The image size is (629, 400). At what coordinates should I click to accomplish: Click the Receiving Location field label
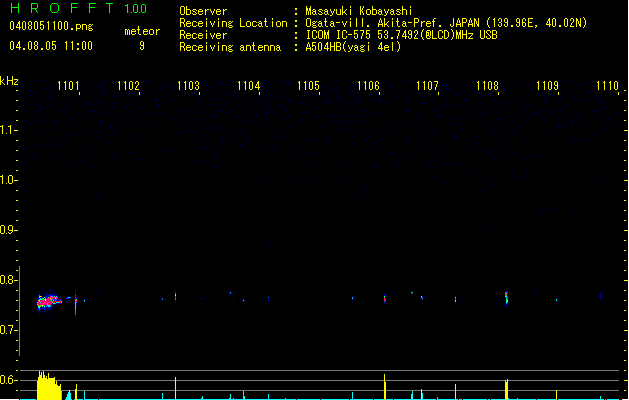[x=233, y=23]
